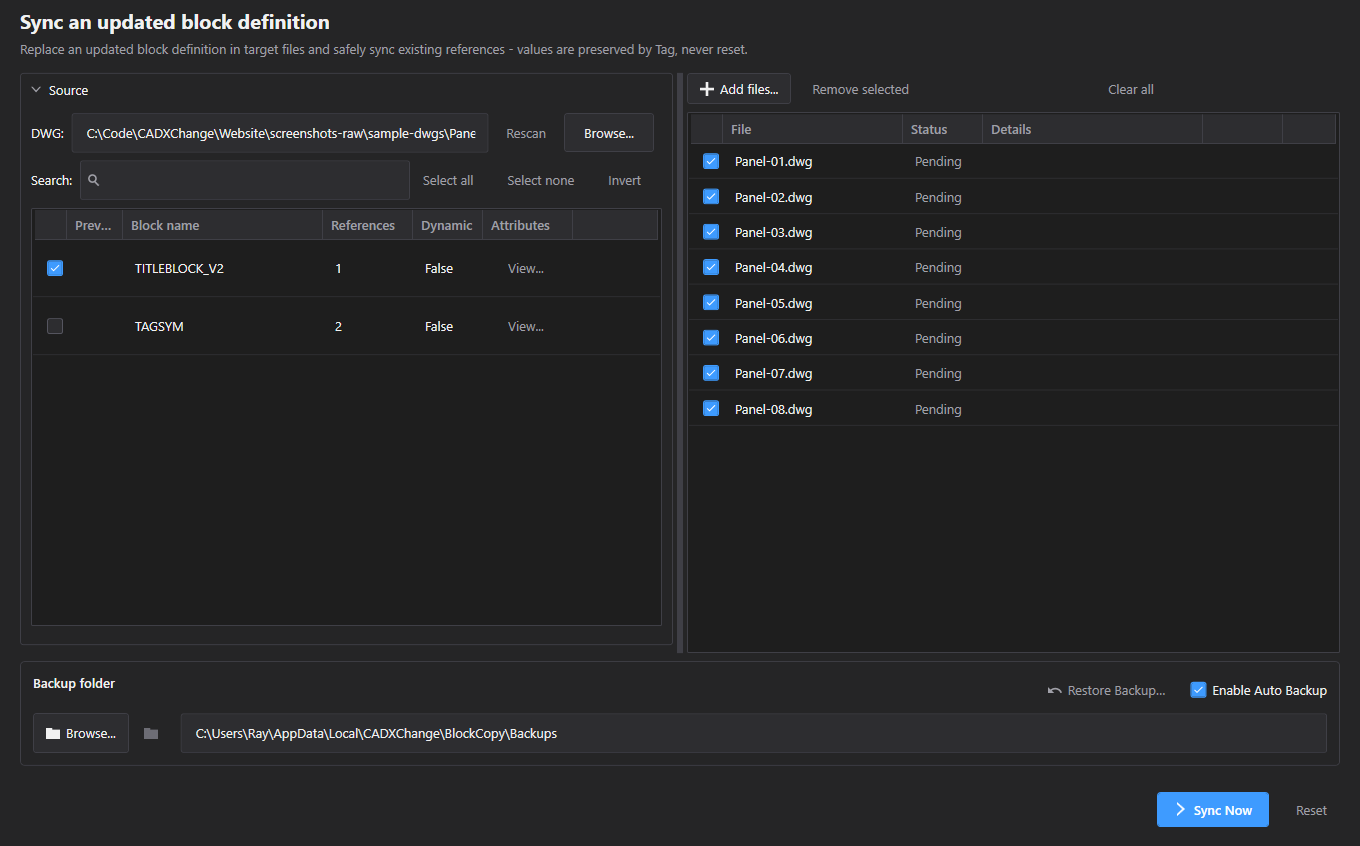
Task: Select the TAGSYM block name
Action: pos(159,326)
